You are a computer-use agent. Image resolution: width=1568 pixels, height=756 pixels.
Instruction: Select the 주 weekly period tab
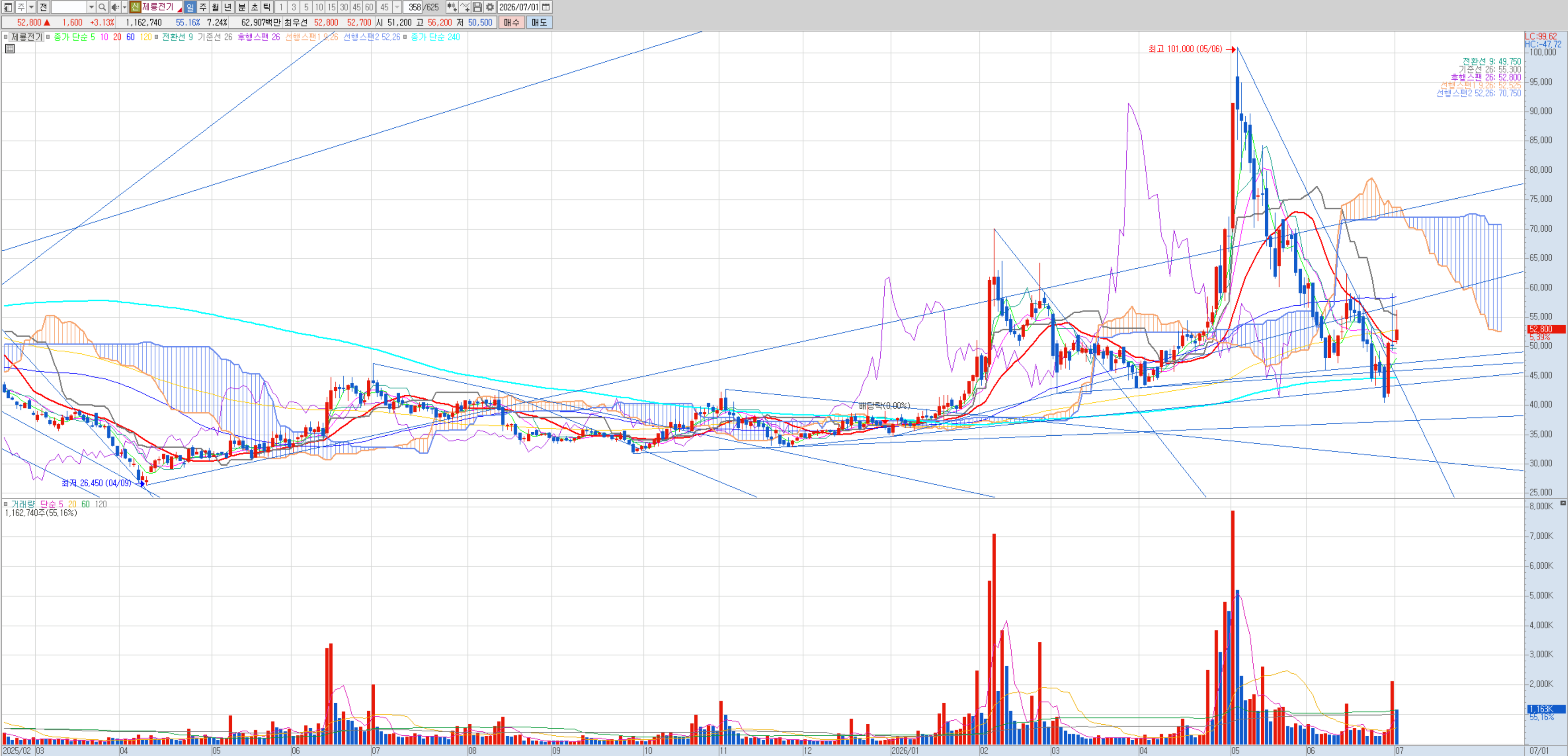[203, 7]
